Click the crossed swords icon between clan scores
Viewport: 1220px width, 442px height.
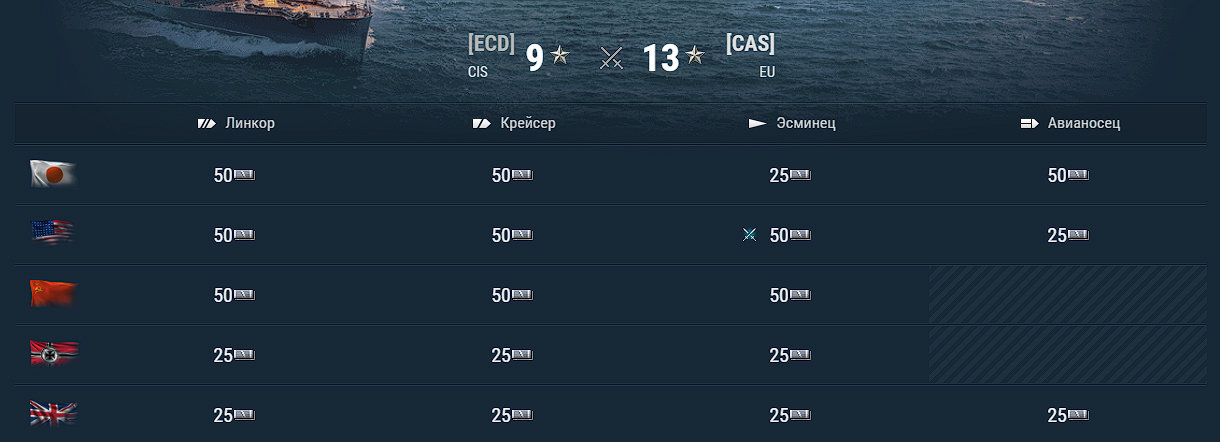pyautogui.click(x=612, y=59)
